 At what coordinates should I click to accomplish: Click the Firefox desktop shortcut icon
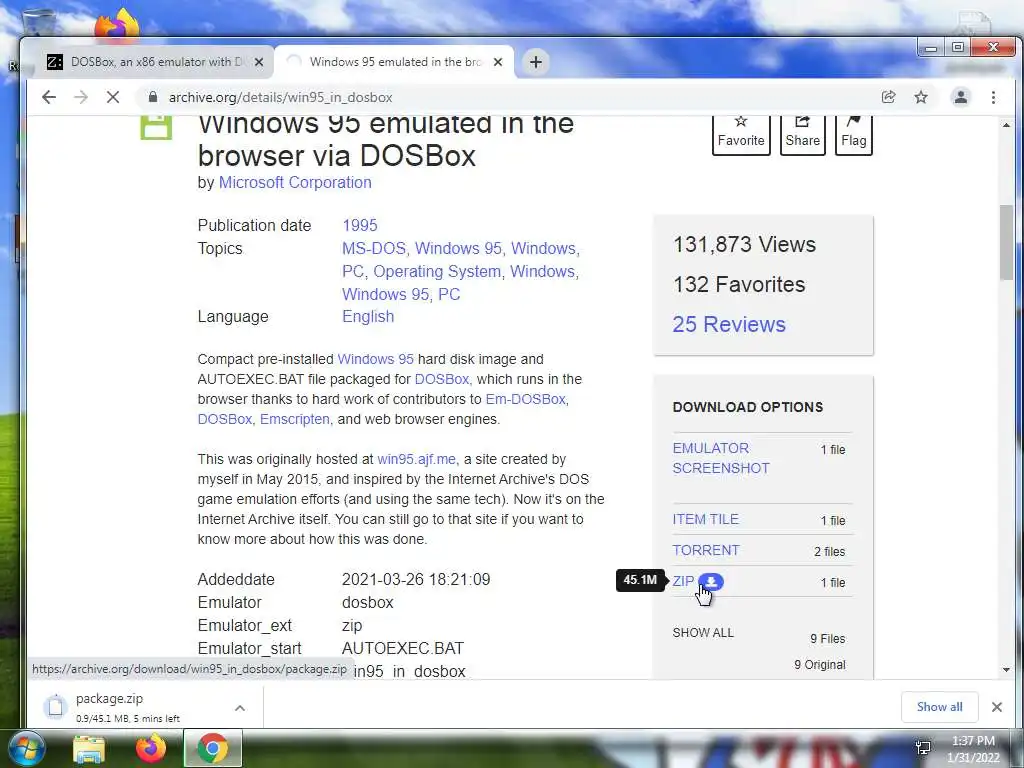click(x=116, y=25)
